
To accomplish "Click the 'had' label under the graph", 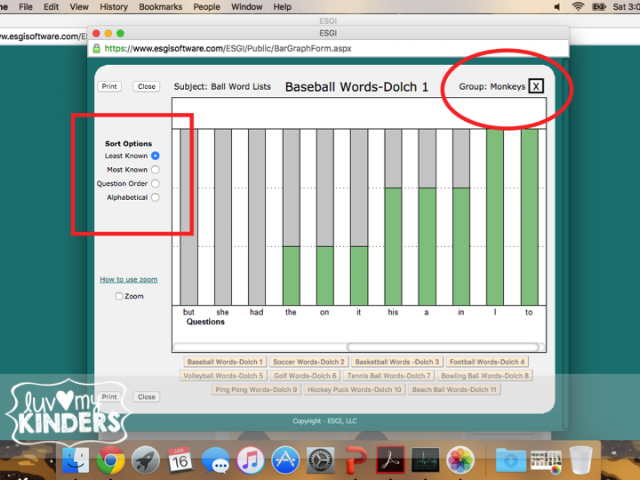I will pyautogui.click(x=256, y=312).
